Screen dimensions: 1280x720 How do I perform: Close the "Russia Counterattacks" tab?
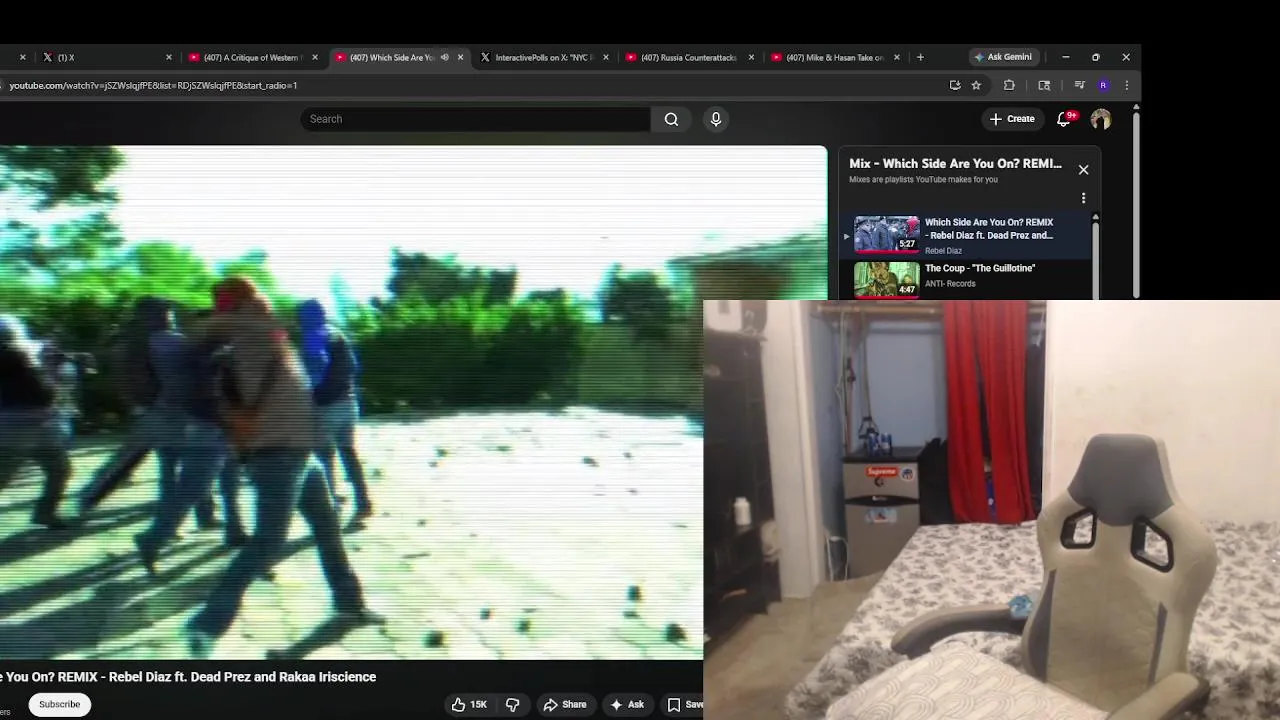pos(751,57)
